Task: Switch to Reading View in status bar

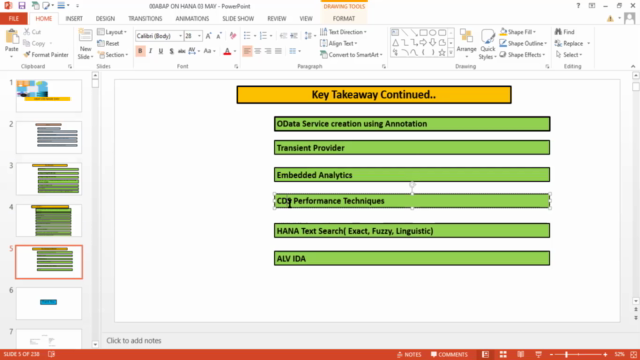Action: click(x=520, y=354)
